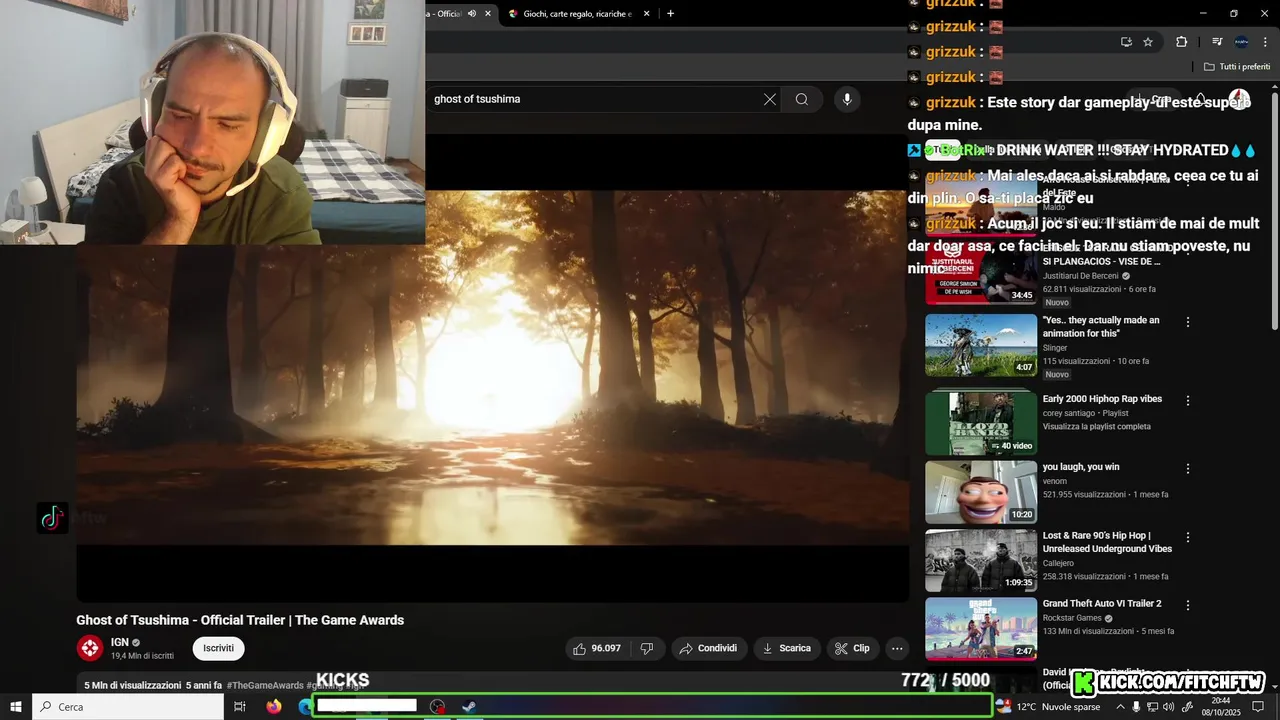The image size is (1280, 720).
Task: Click the Windows taskbar Cerca search box
Action: [128, 706]
